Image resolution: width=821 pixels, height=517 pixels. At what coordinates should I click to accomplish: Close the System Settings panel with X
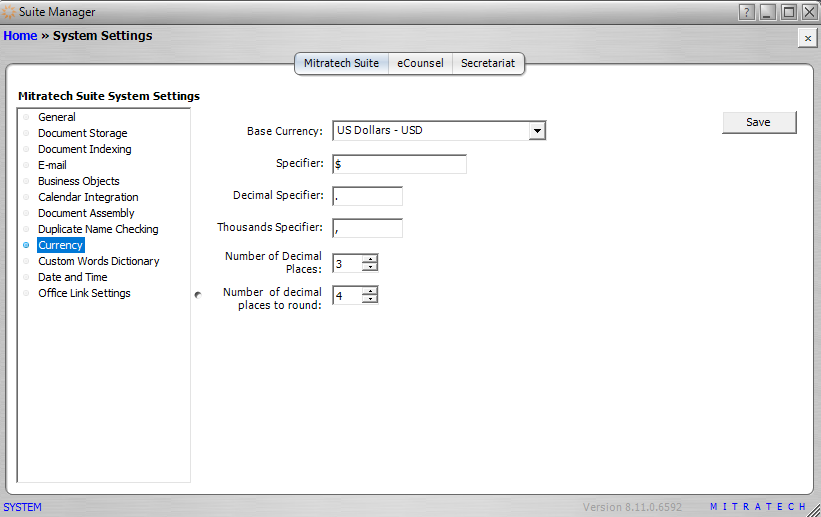click(x=807, y=38)
